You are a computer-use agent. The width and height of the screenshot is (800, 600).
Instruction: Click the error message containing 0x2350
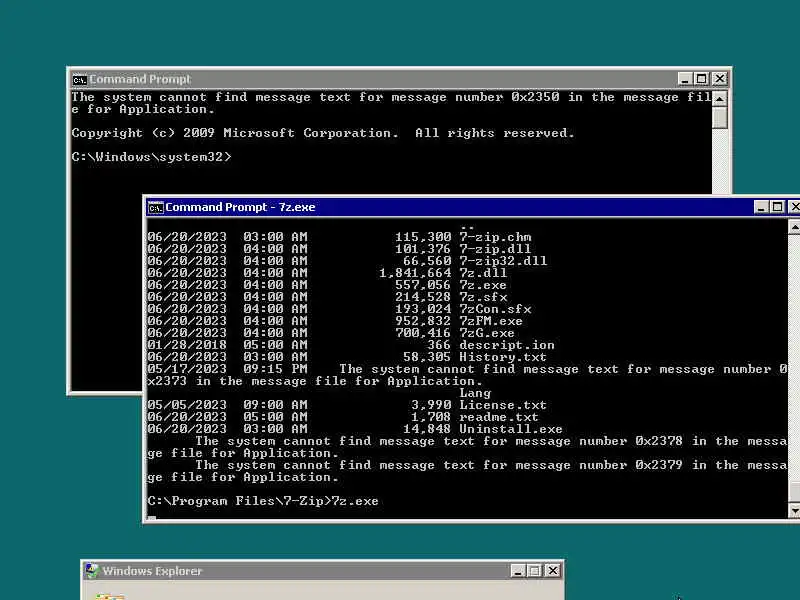point(391,103)
